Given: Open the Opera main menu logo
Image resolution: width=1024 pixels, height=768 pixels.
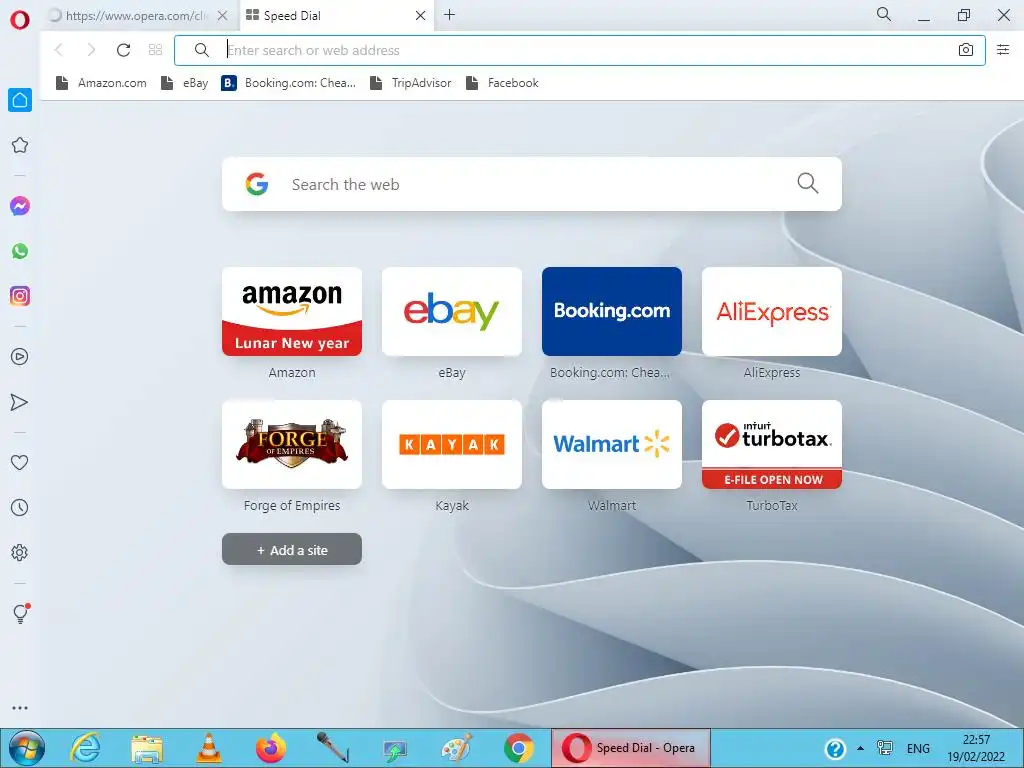Looking at the screenshot, I should [x=20, y=20].
